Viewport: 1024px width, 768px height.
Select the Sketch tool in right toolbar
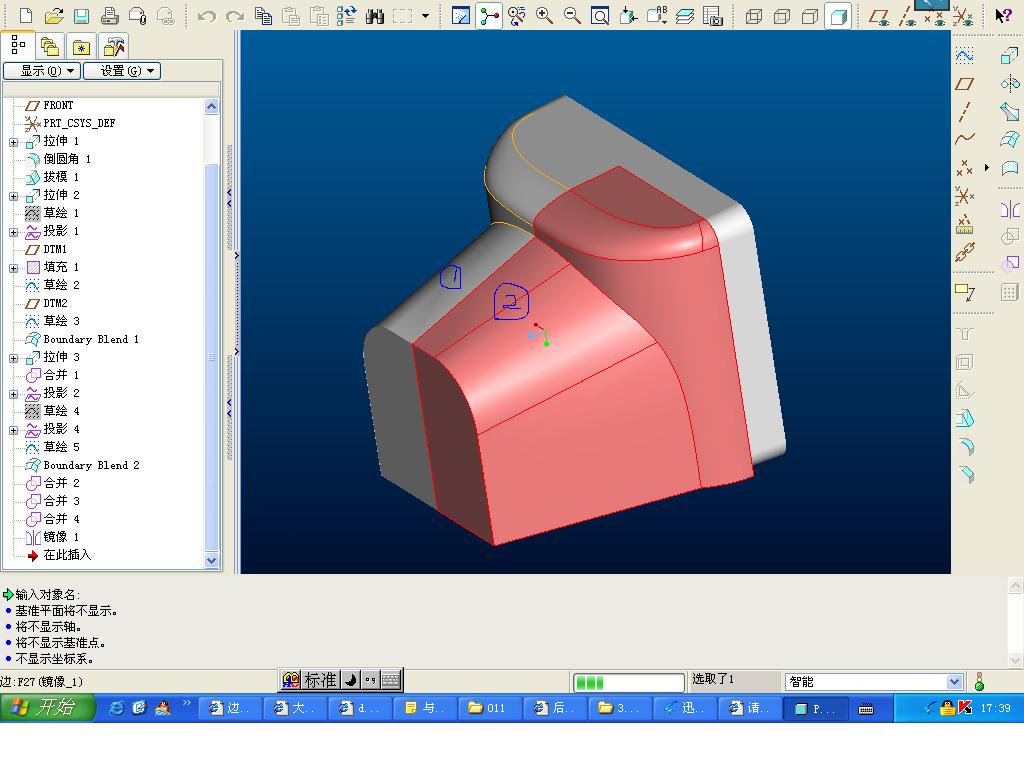point(965,56)
